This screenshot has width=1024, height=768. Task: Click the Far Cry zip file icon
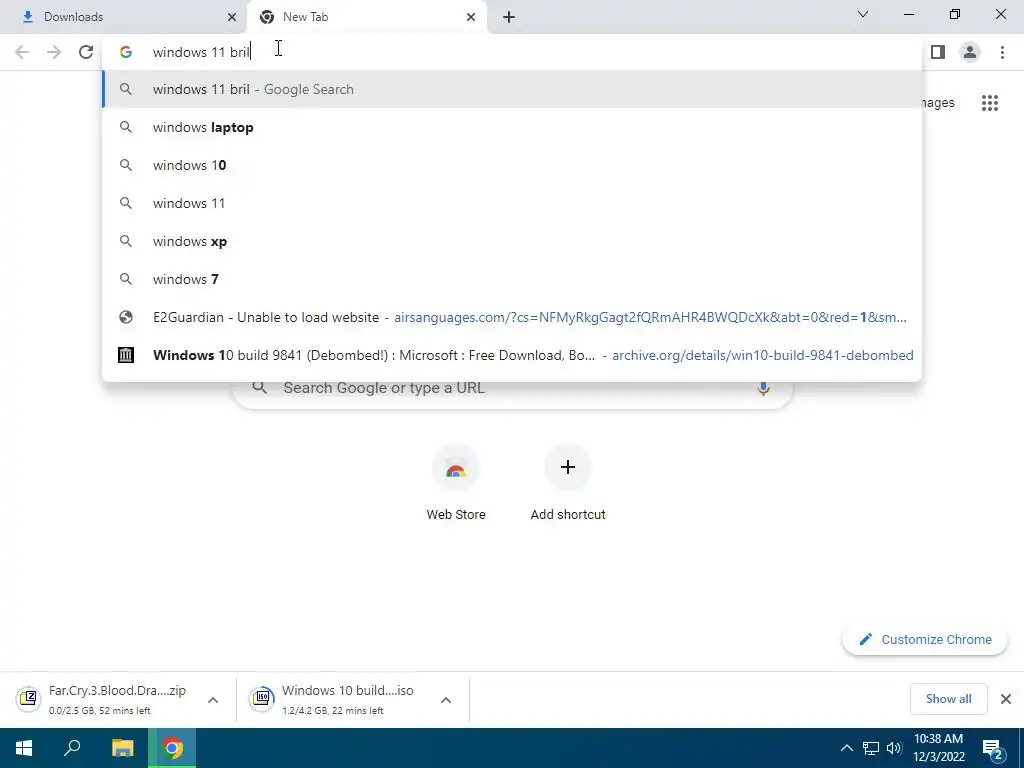click(x=28, y=699)
